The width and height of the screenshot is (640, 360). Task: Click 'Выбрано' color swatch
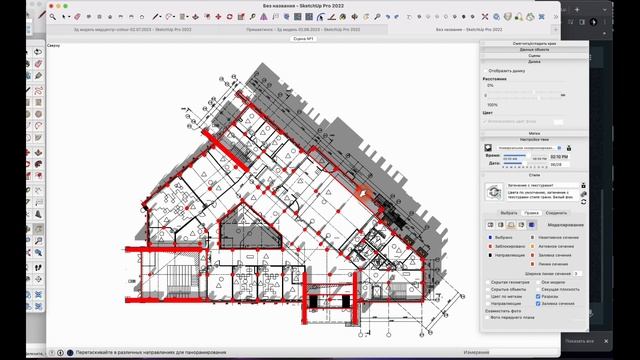[x=490, y=237]
